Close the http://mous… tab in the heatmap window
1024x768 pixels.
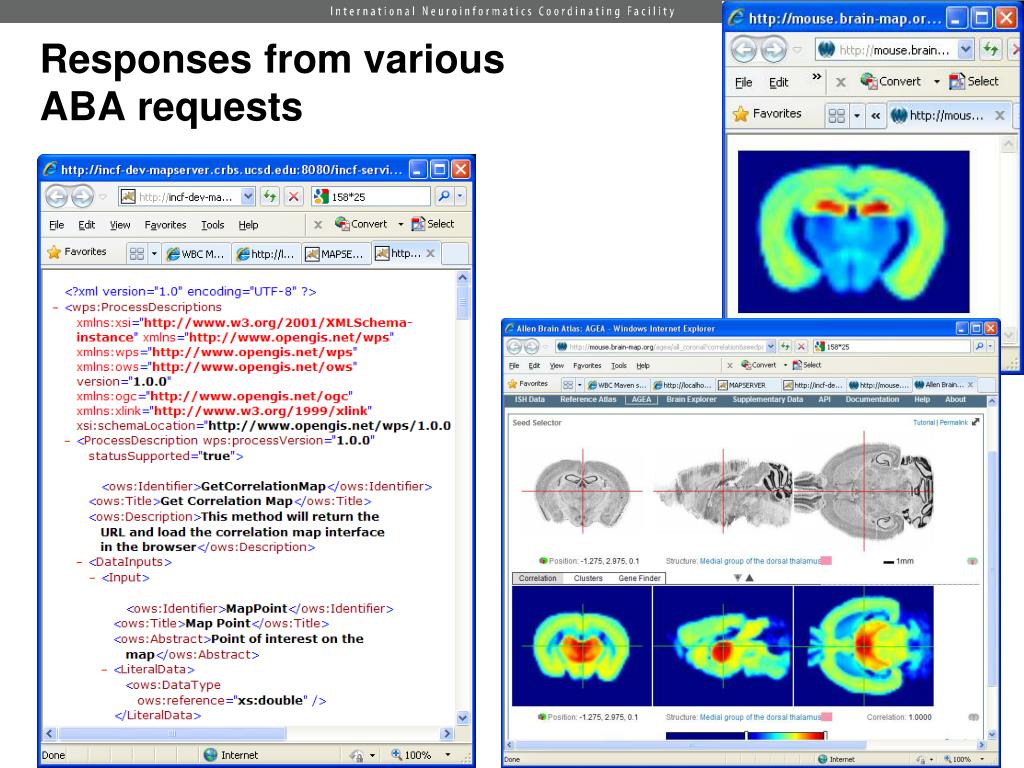click(1000, 116)
